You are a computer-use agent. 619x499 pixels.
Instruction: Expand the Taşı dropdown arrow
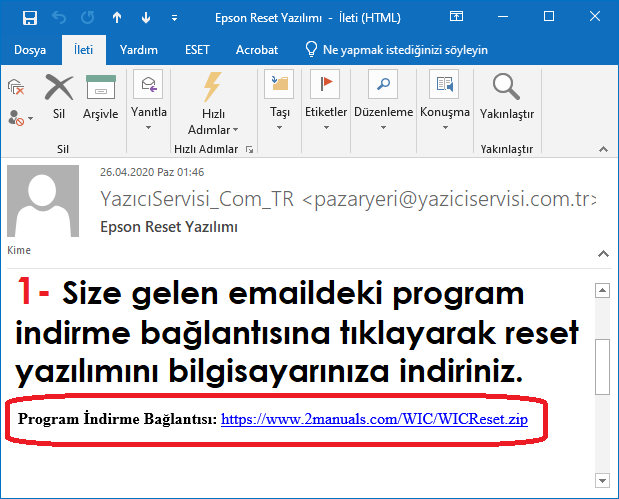coord(279,127)
